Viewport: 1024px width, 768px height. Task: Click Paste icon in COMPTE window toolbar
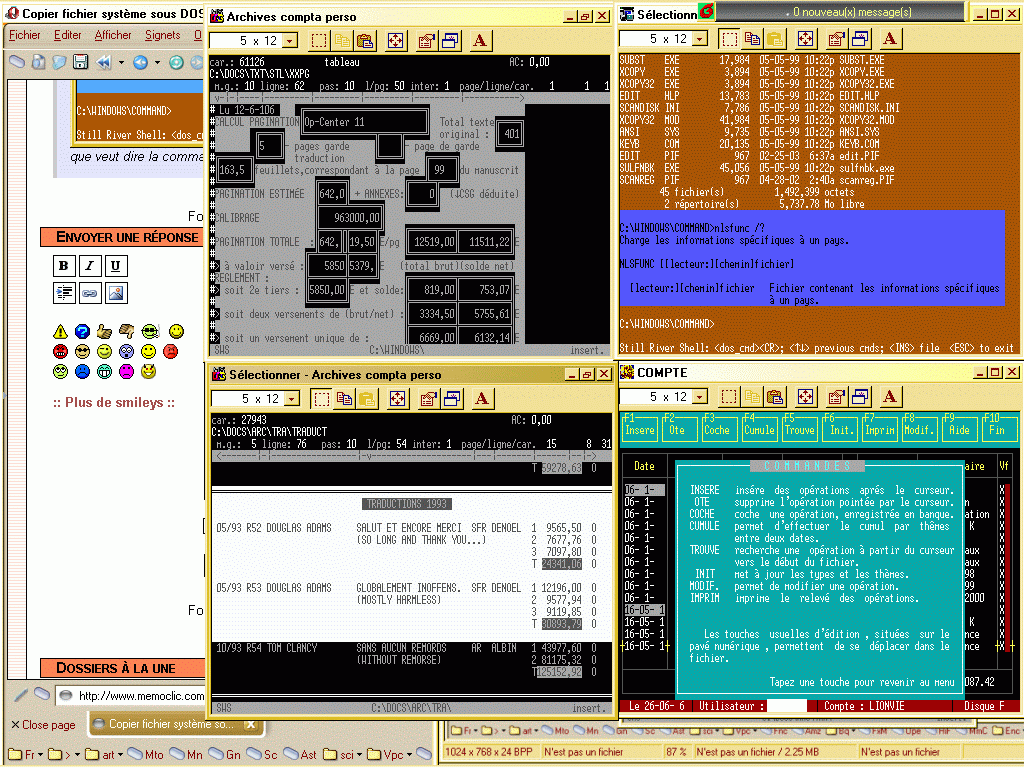(775, 397)
